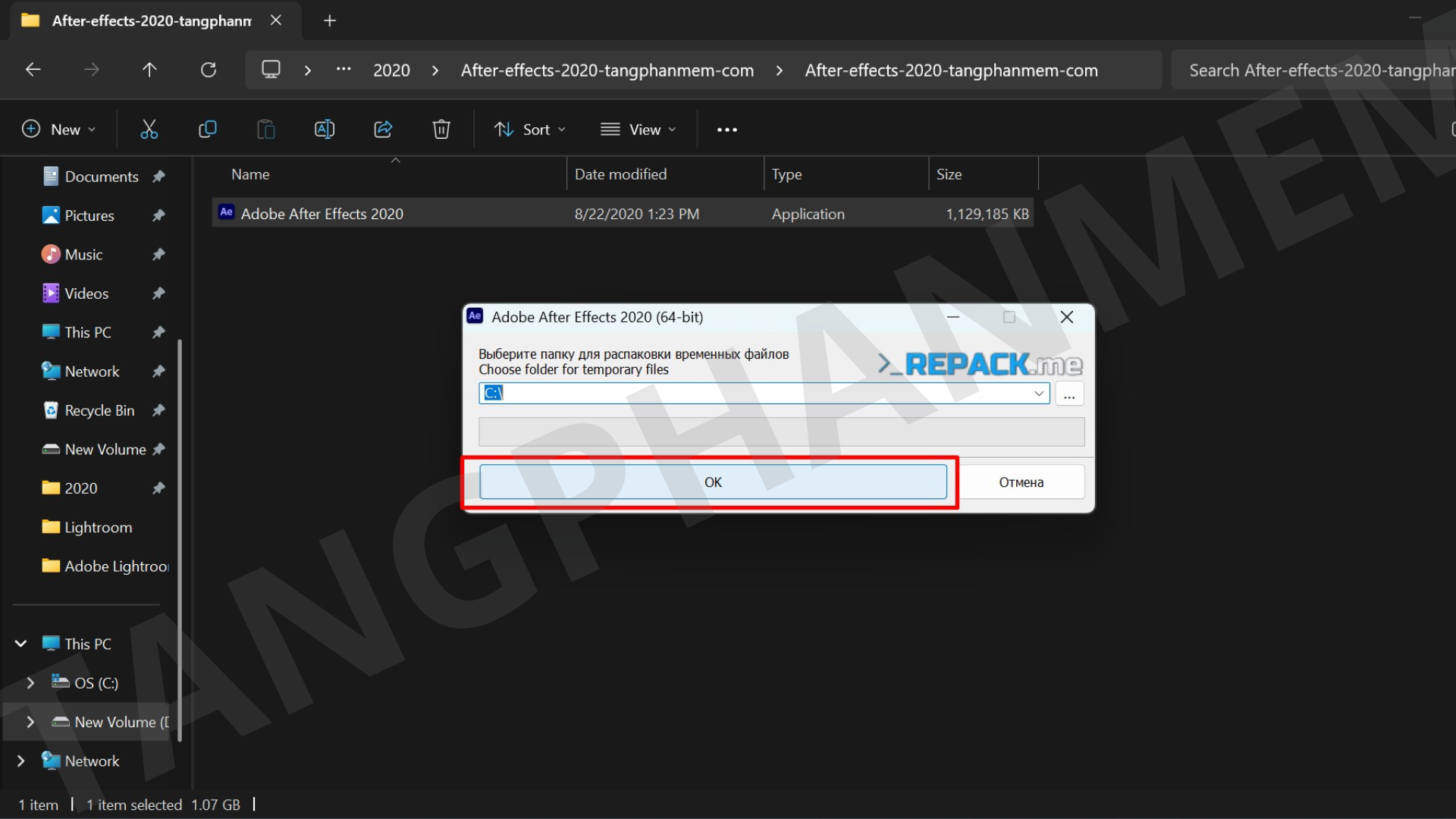Open the View dropdown
The image size is (1456, 819).
(x=638, y=130)
